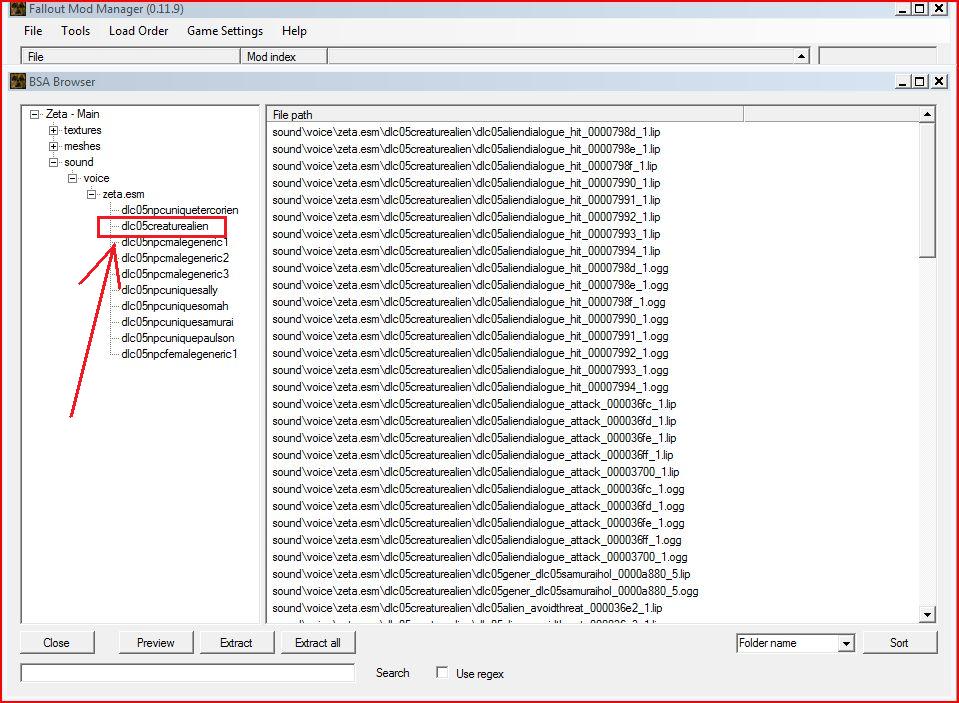Click the scroll up arrow in main mod list

click(x=801, y=56)
